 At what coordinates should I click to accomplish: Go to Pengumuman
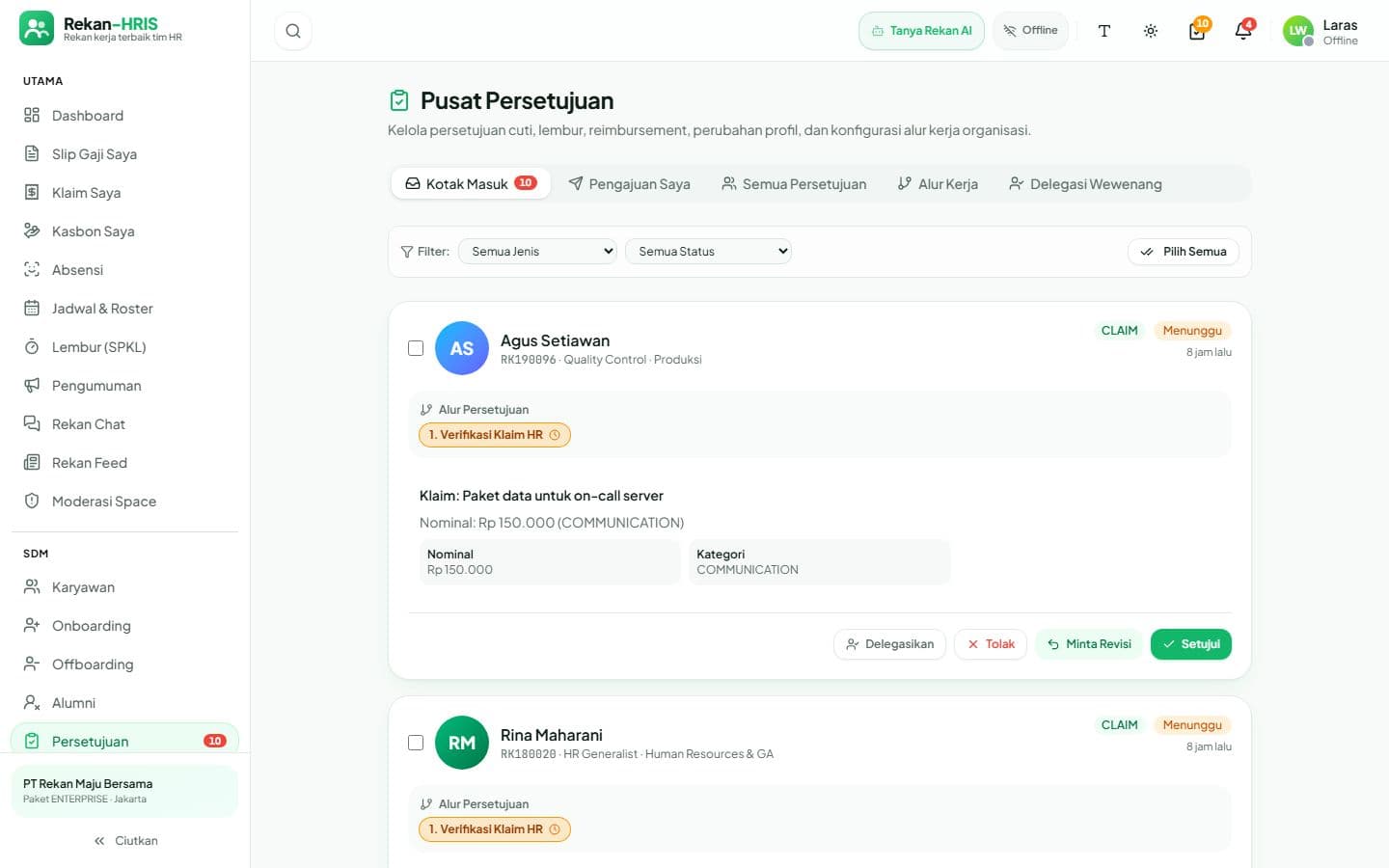click(125, 386)
